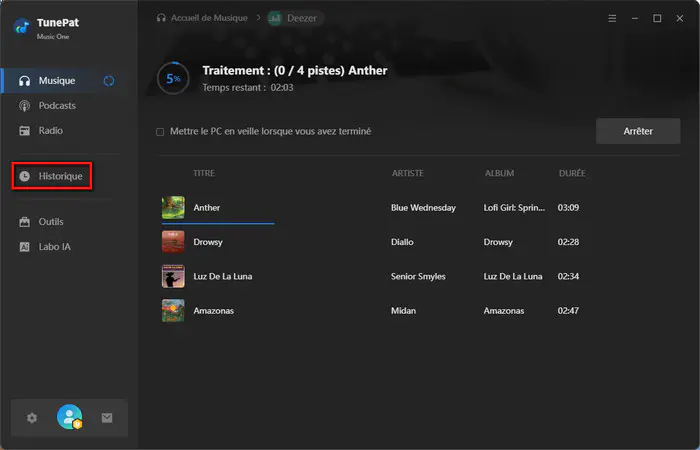
Task: Click the TunePat logo icon
Action: pyautogui.click(x=22, y=27)
